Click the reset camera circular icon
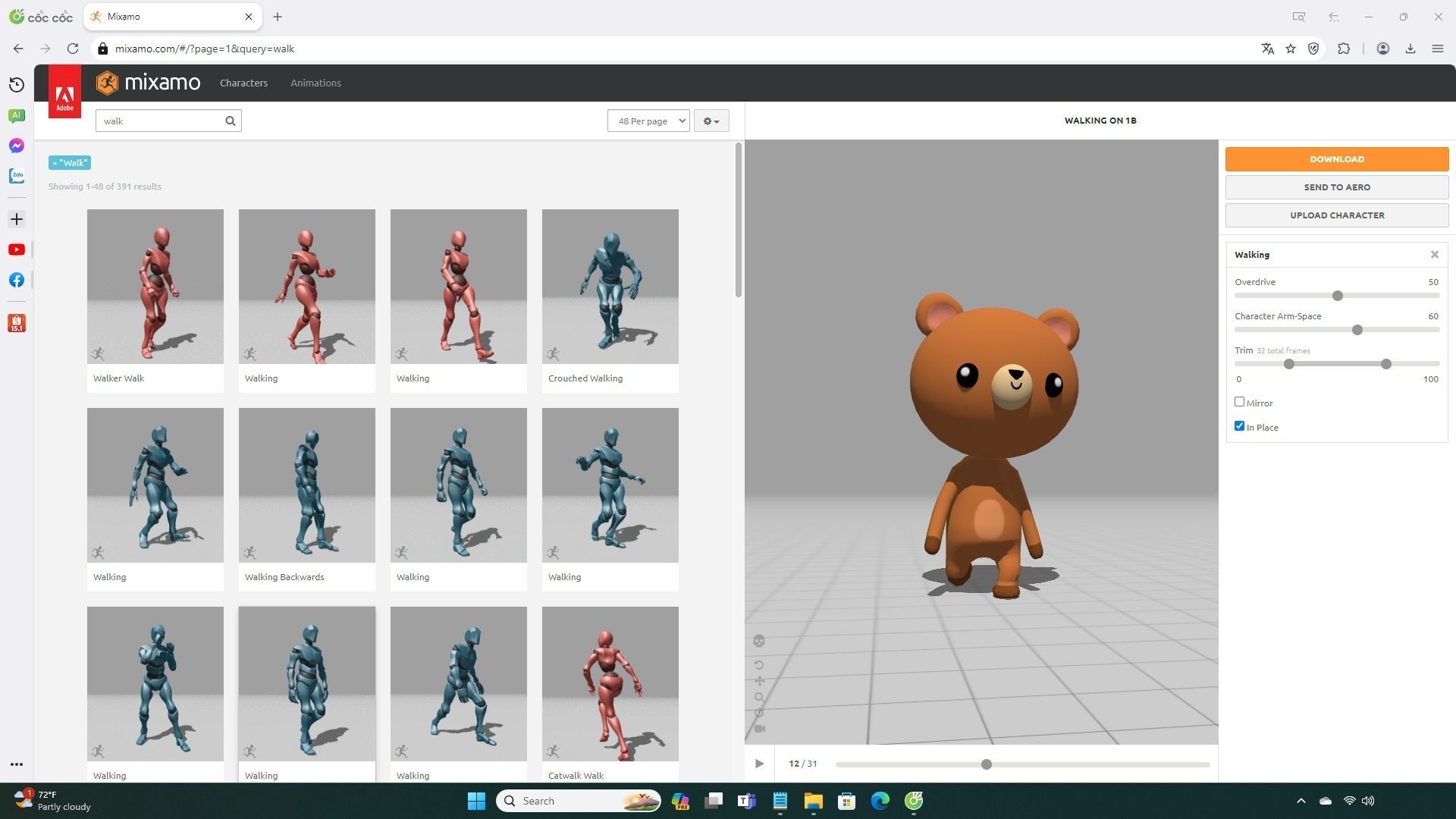Image resolution: width=1456 pixels, height=819 pixels. pos(759,713)
